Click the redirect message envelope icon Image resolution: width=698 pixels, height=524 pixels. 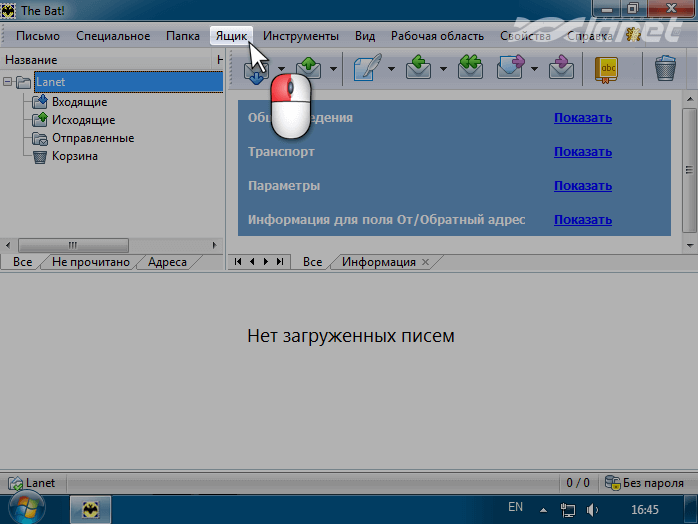(x=562, y=69)
